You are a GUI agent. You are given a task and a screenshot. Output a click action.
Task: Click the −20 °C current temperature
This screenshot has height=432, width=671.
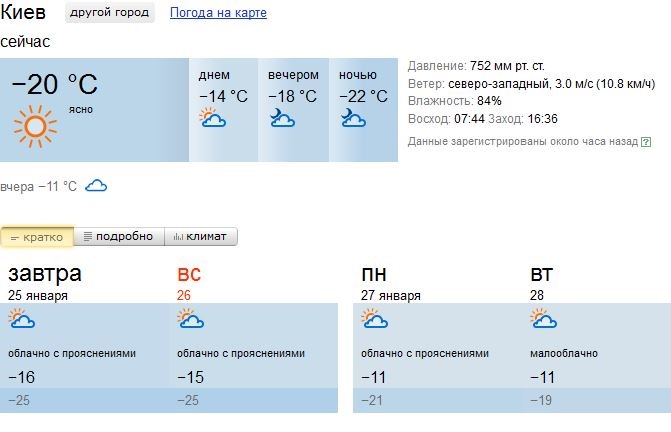[x=55, y=84]
